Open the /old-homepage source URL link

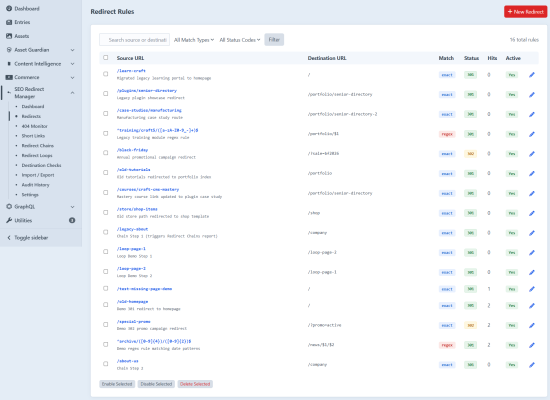point(132,301)
